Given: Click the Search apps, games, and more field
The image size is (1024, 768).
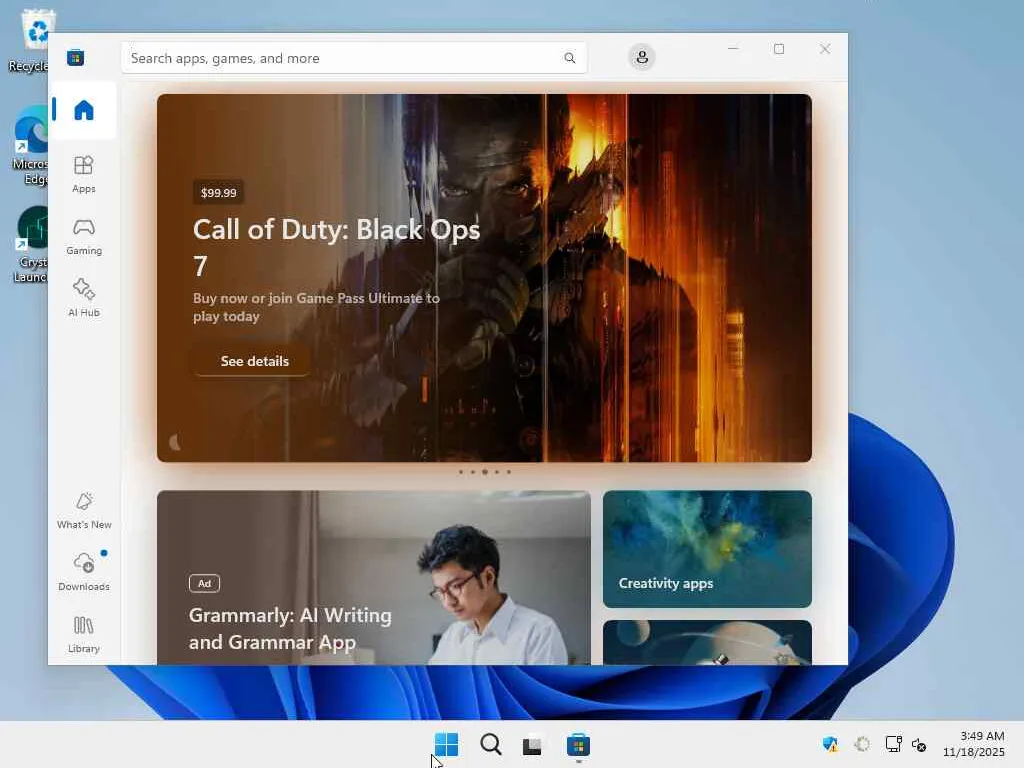Looking at the screenshot, I should [354, 58].
